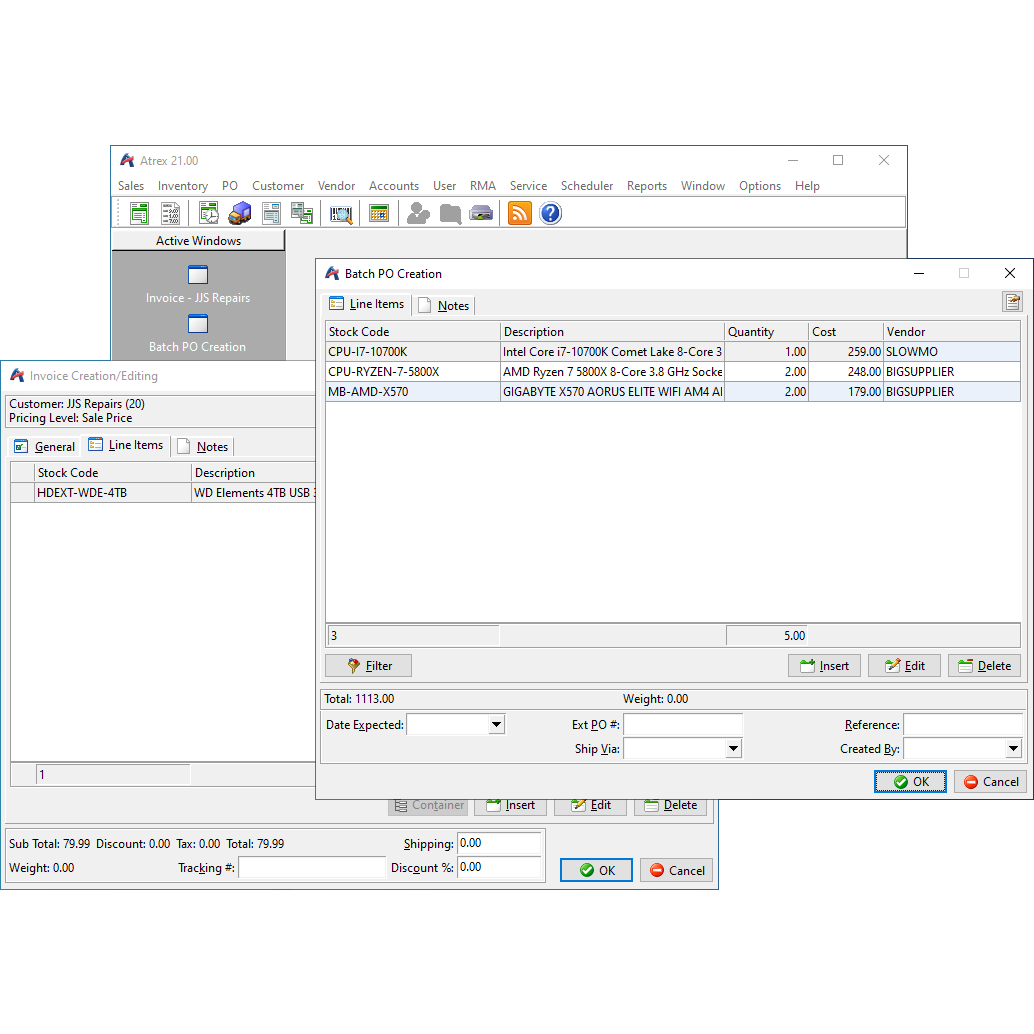Click Edit in Batch PO Creation
The width and height of the screenshot is (1034, 1034).
click(904, 665)
